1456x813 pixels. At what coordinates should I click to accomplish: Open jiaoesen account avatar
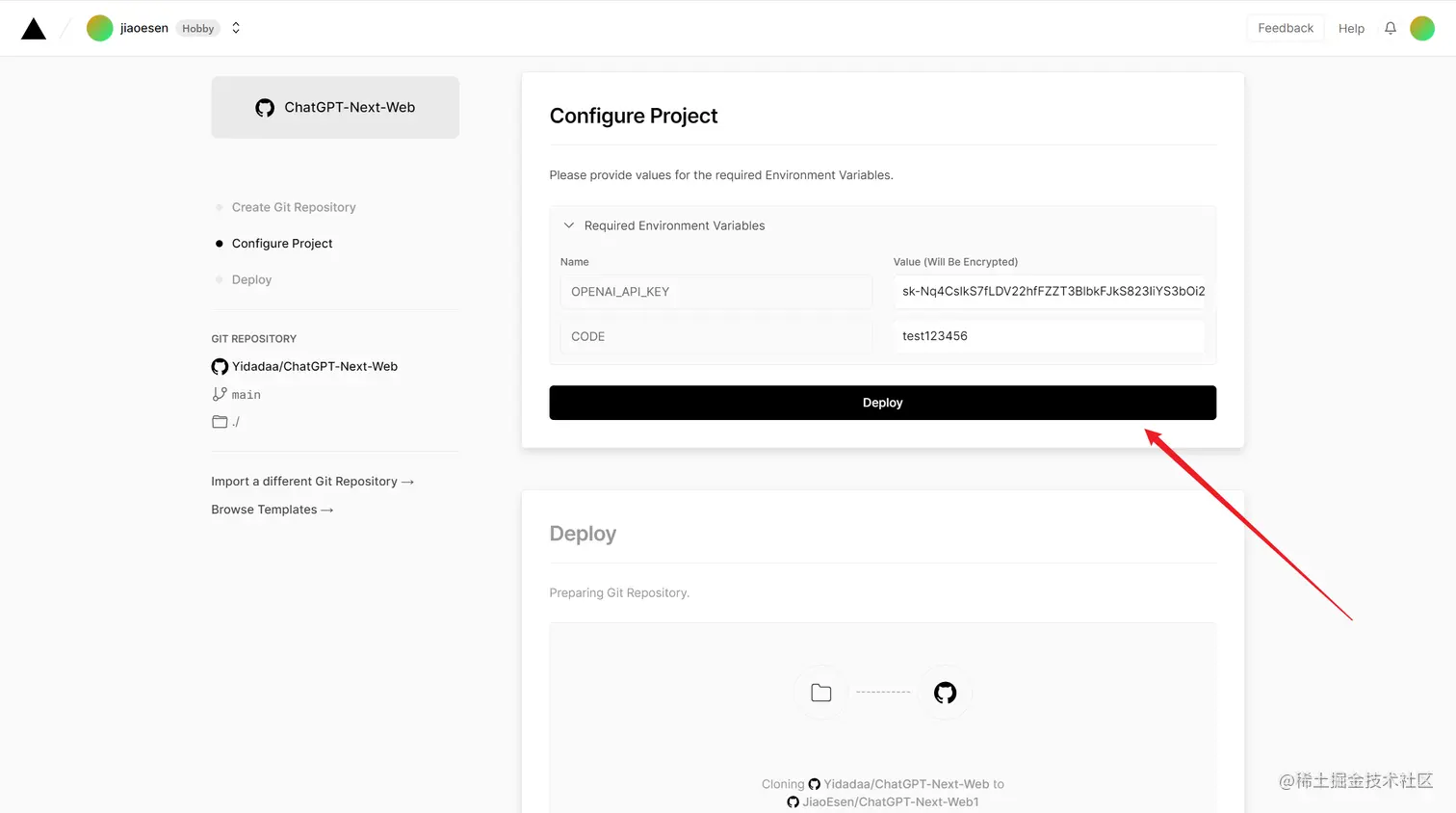[x=100, y=28]
